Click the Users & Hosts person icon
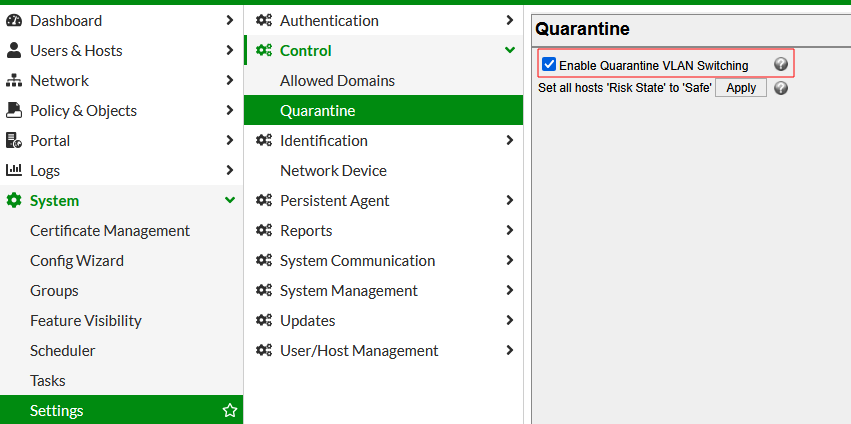 14,50
